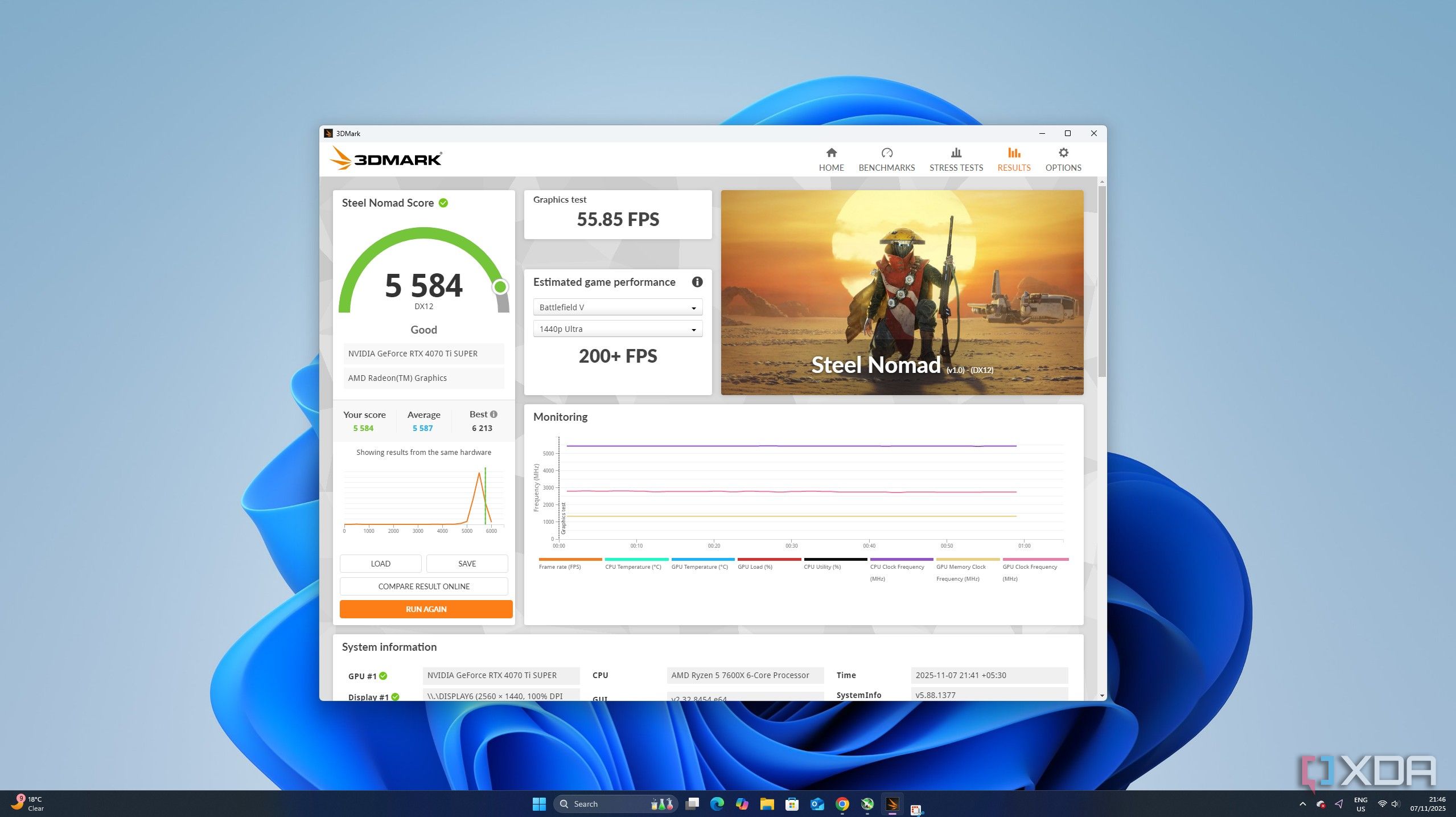The width and height of the screenshot is (1456, 817).
Task: Open the BENCHMARKS tab
Action: tap(886, 159)
